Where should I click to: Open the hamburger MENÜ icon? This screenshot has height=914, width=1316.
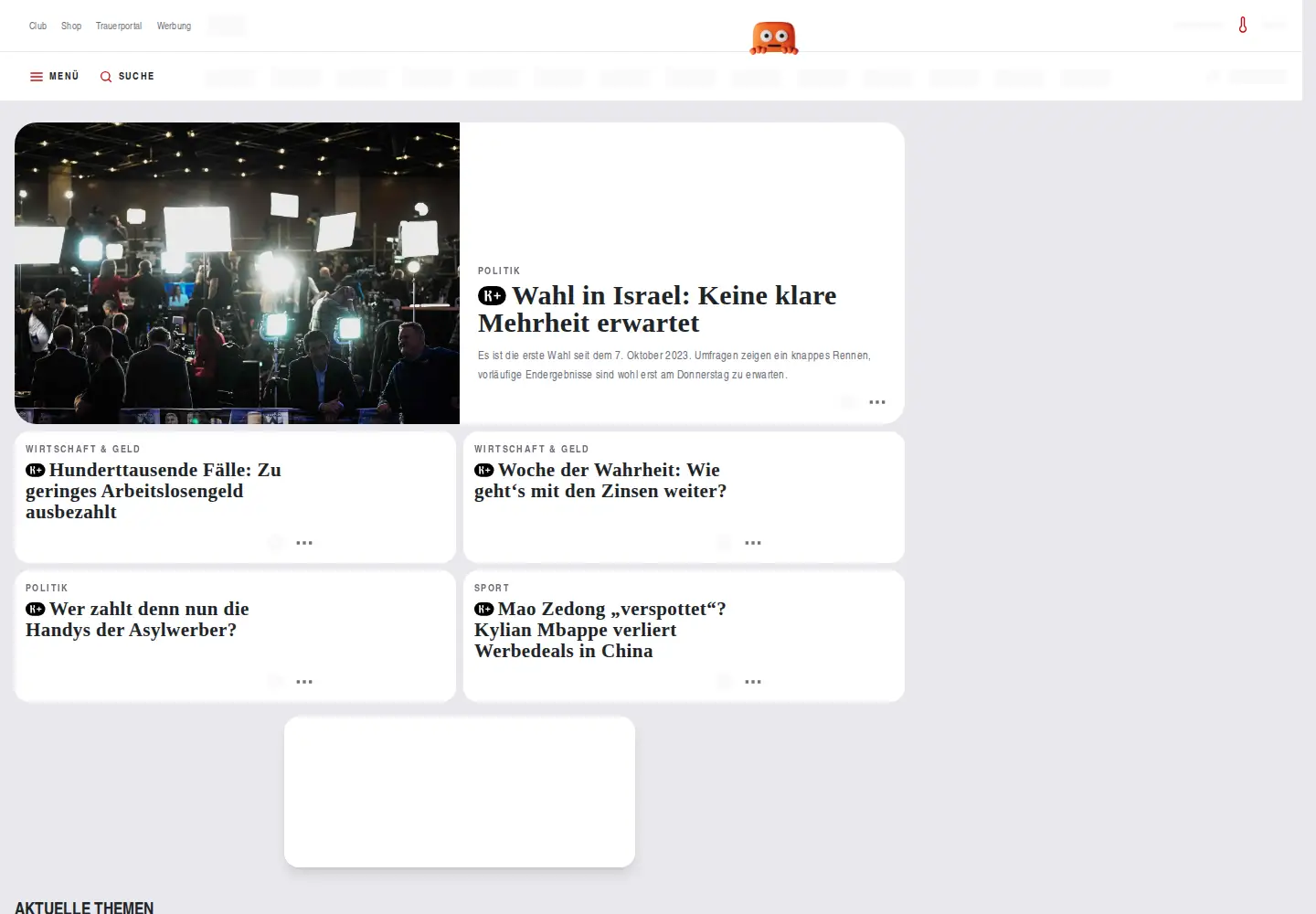pos(37,77)
